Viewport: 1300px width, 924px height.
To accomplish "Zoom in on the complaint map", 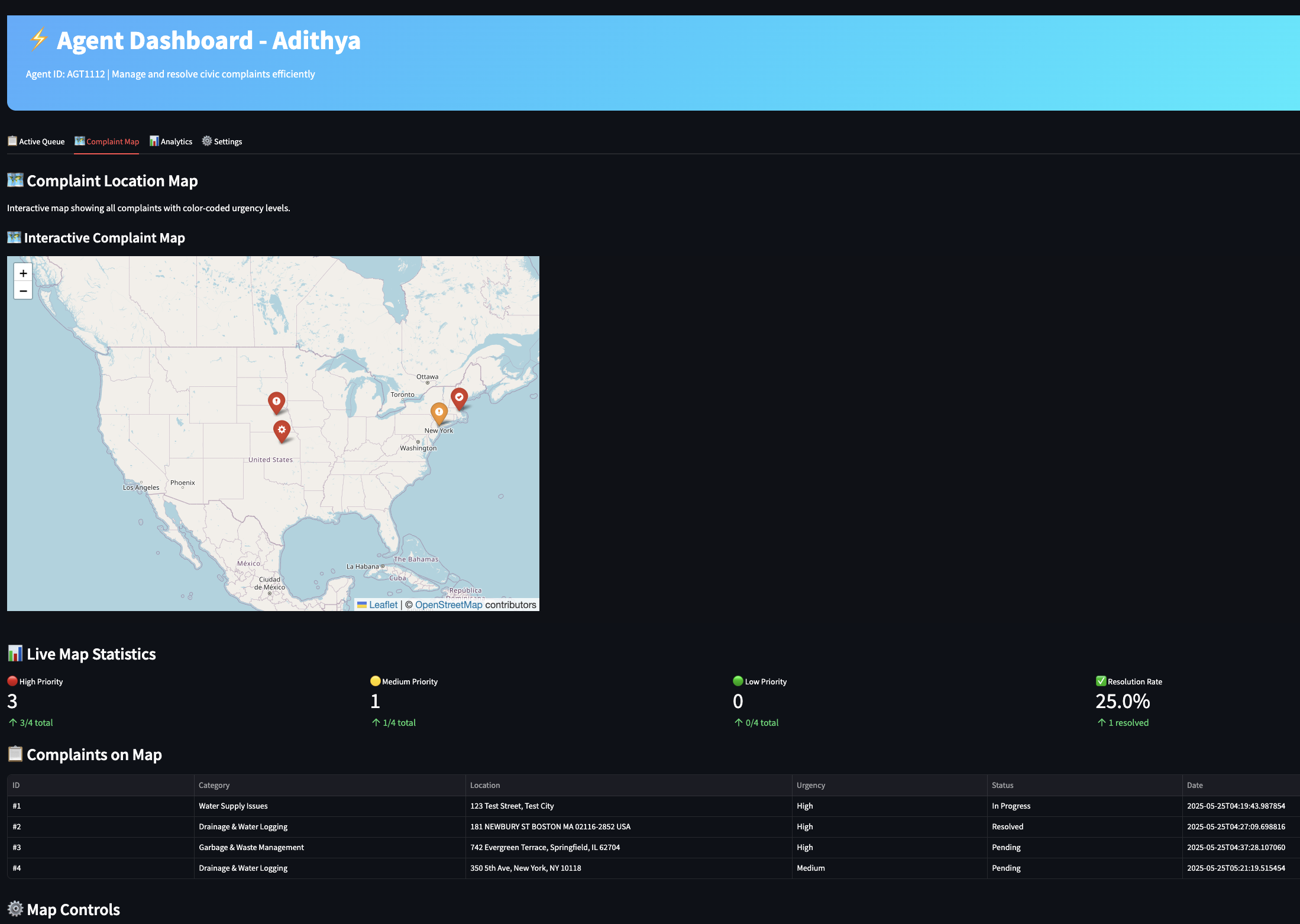I will (23, 273).
